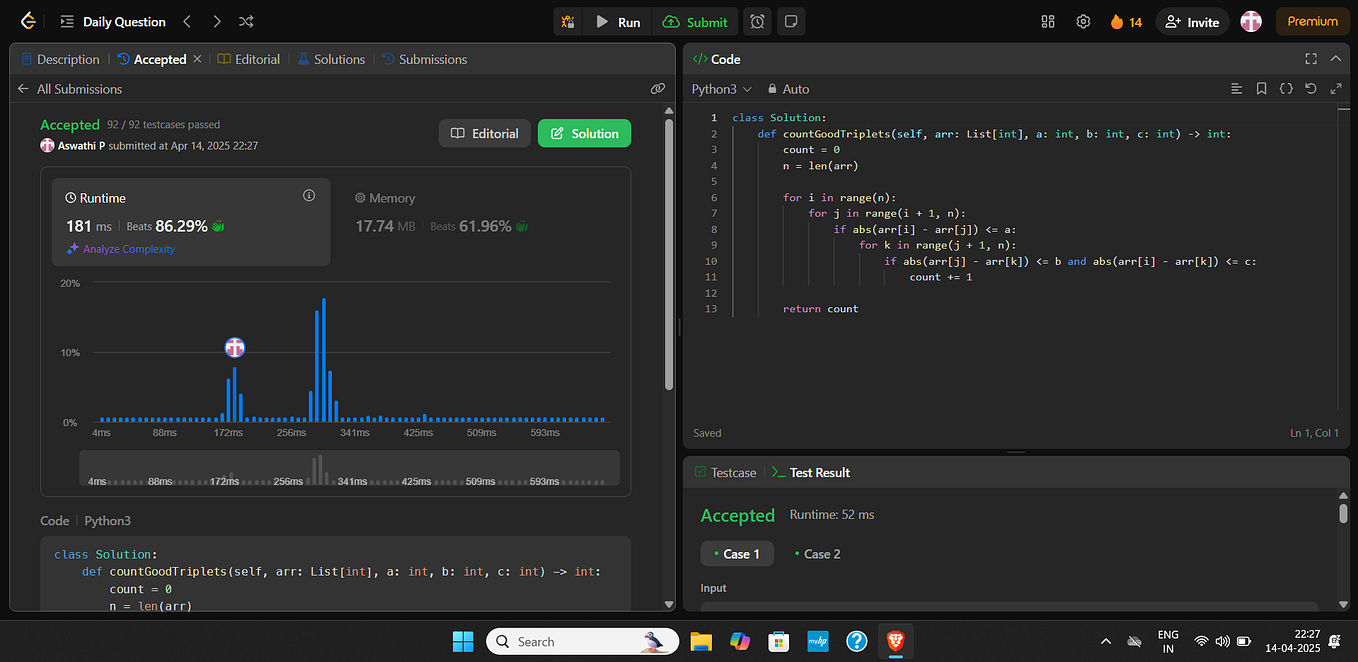Format code using the braces icon
The width and height of the screenshot is (1358, 662).
tap(1286, 89)
